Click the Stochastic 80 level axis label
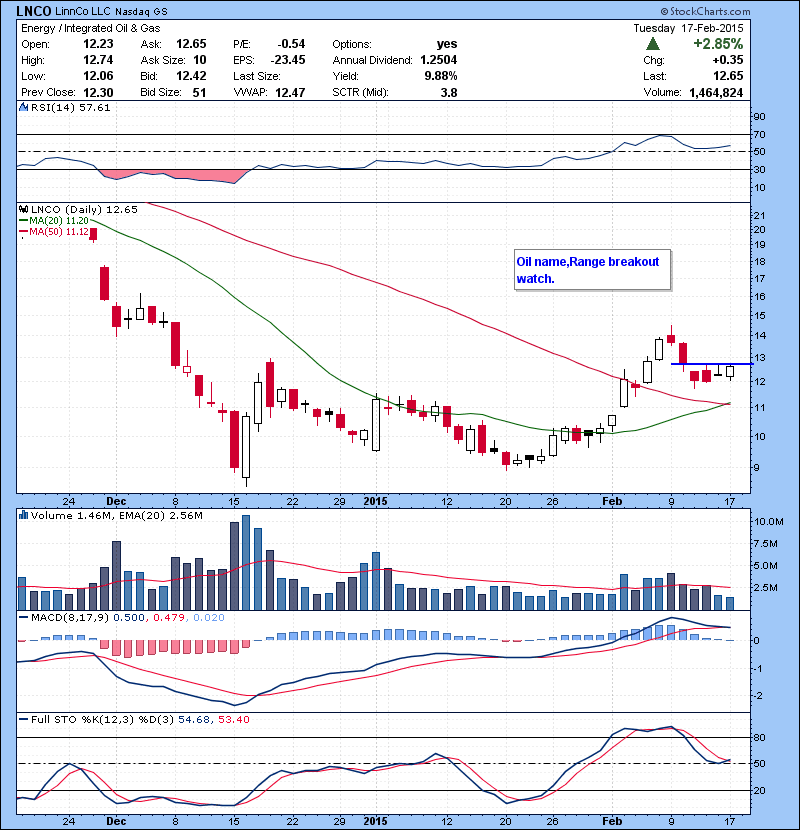The width and height of the screenshot is (800, 830). pyautogui.click(x=760, y=737)
